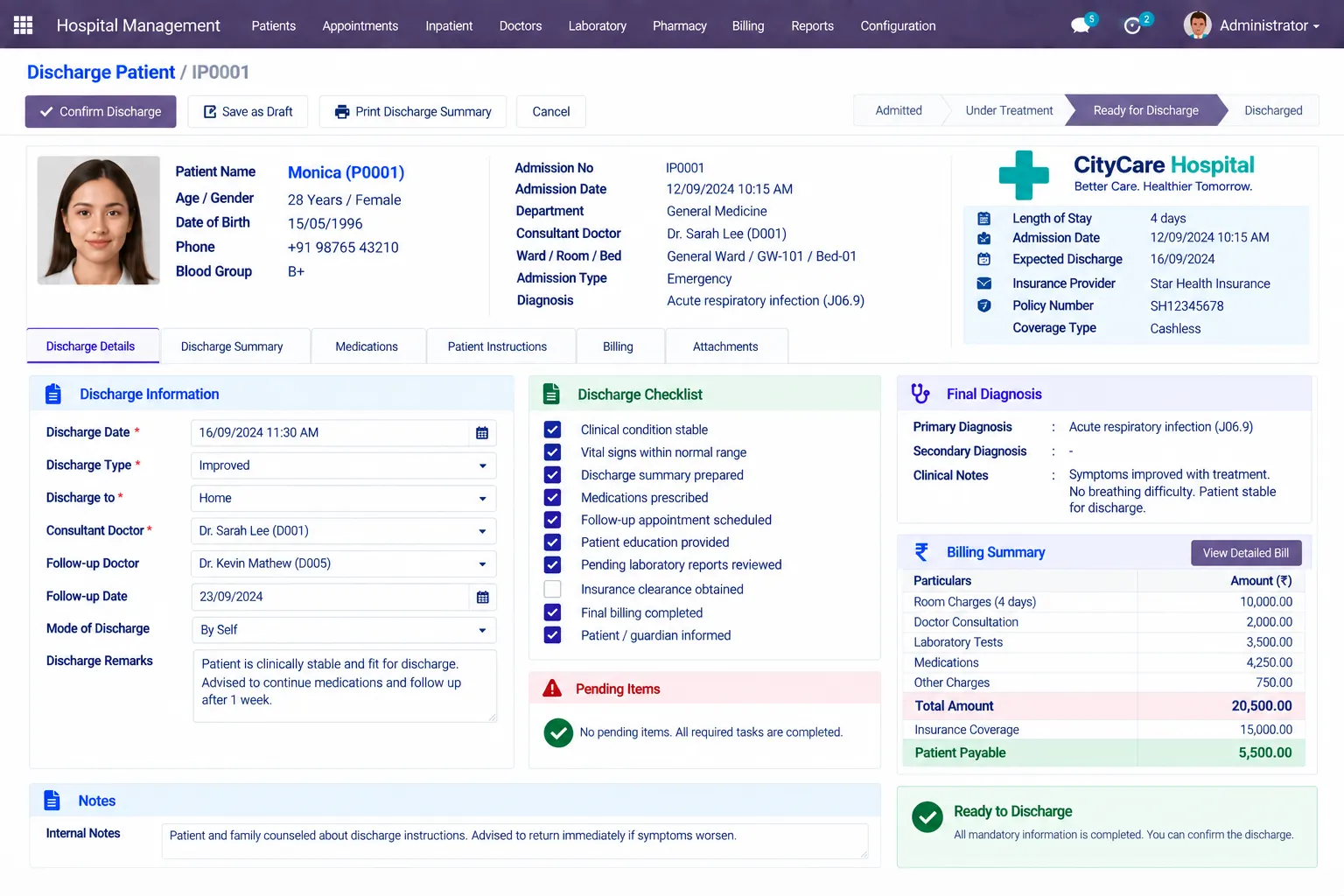
Task: Open the Mode of Discharge dropdown
Action: pos(343,630)
